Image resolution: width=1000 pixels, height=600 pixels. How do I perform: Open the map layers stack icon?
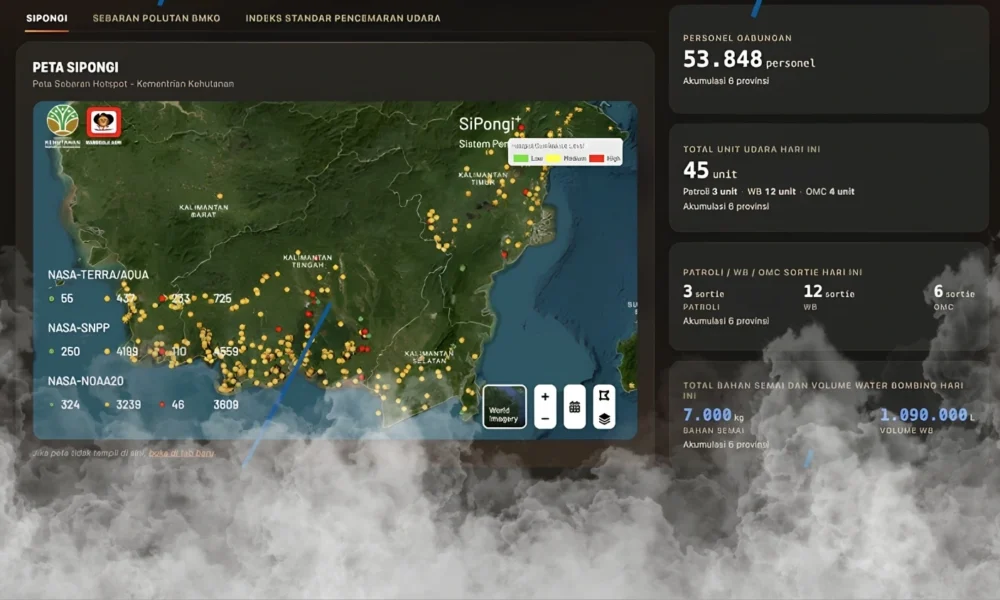[604, 418]
